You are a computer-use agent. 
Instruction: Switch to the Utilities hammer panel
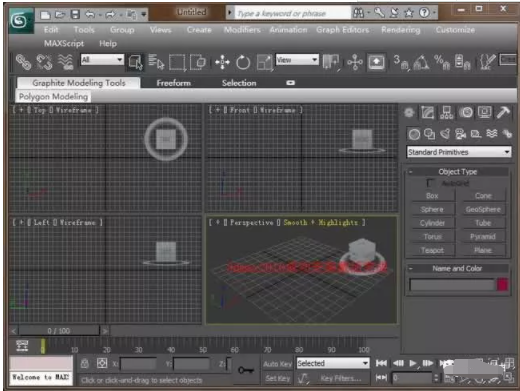coord(503,113)
